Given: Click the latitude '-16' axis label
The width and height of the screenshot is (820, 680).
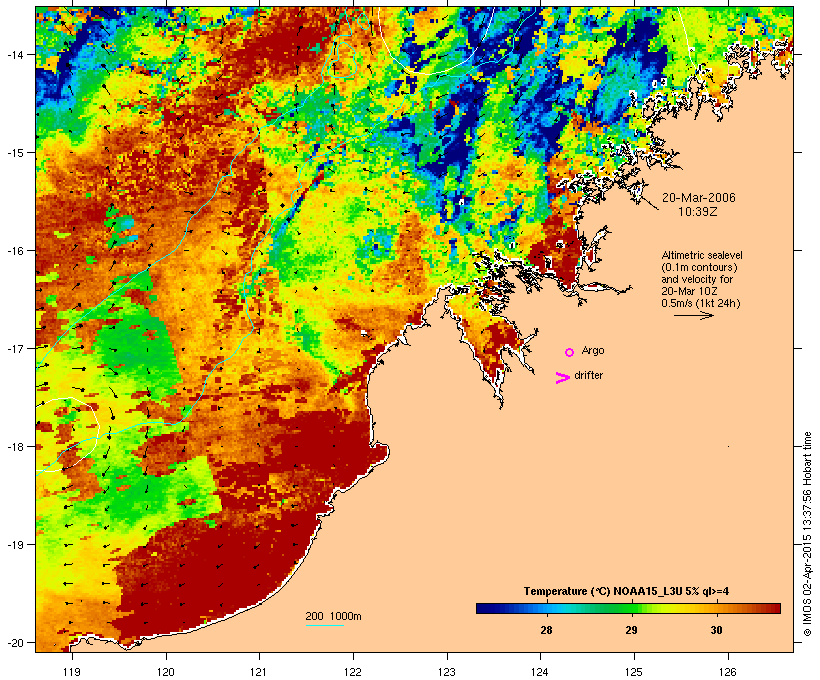Looking at the screenshot, I should (14, 251).
